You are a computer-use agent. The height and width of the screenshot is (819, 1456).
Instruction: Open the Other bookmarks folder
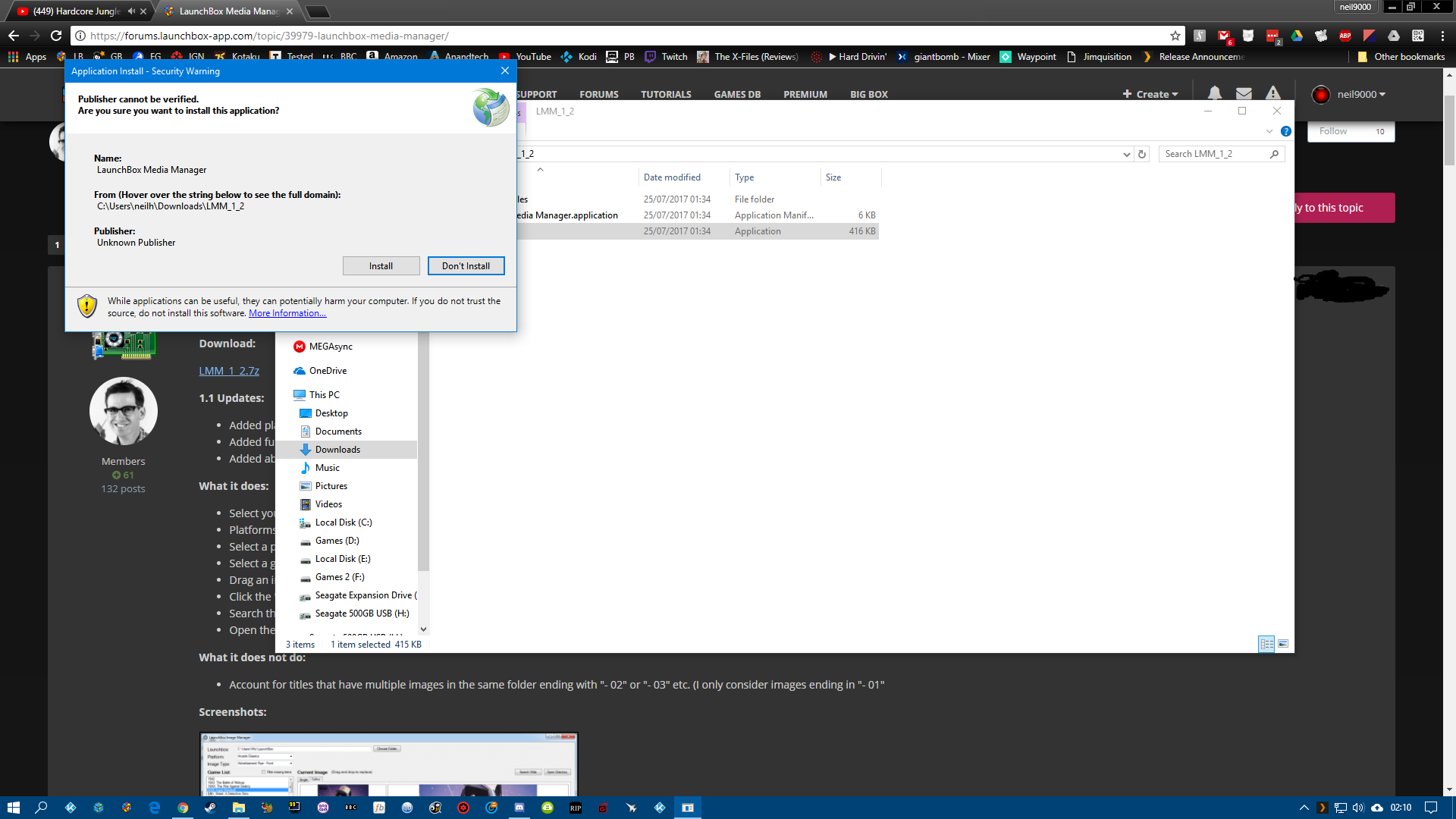1401,57
